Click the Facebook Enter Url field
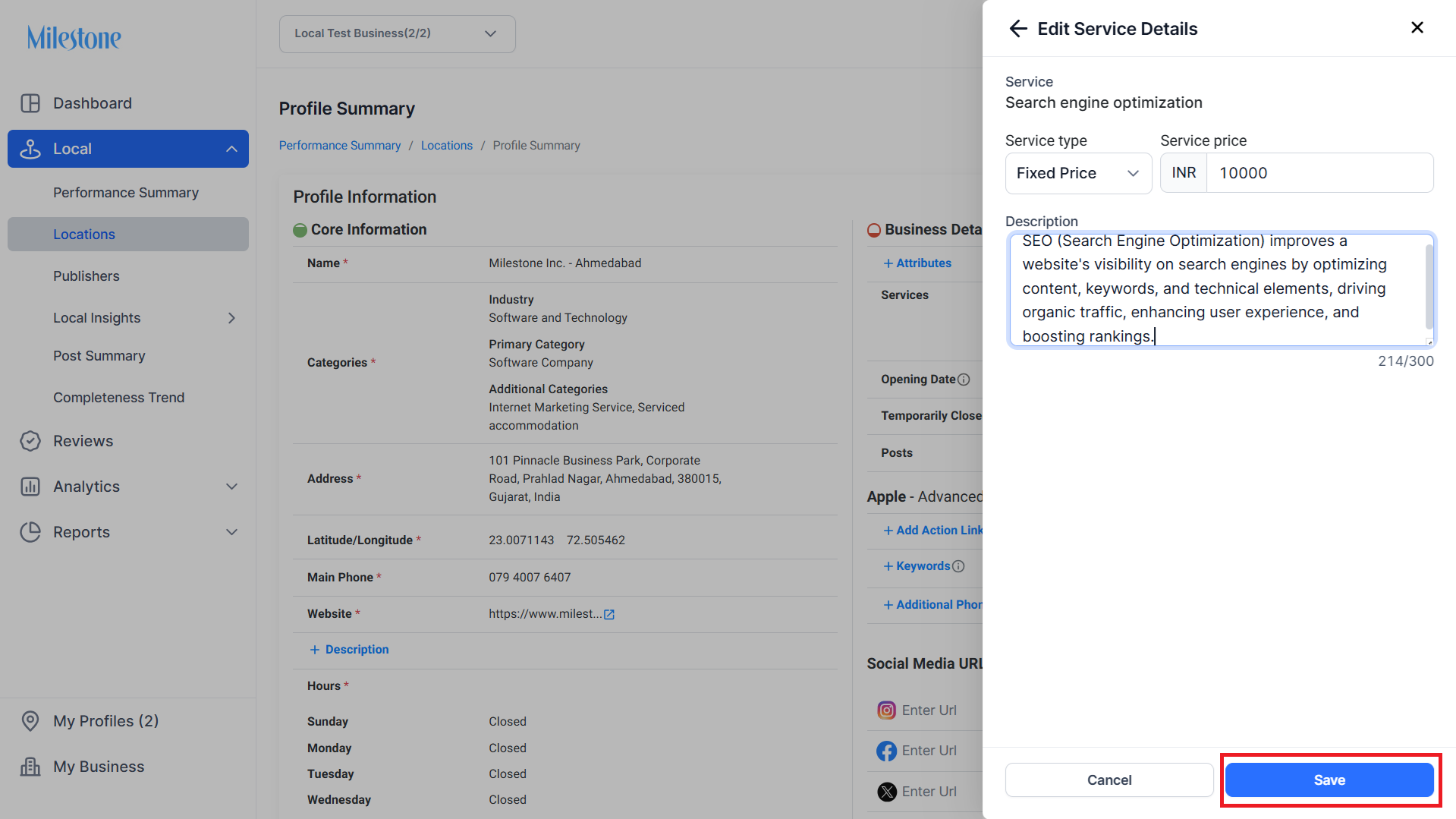Image resolution: width=1456 pixels, height=819 pixels. pos(929,751)
